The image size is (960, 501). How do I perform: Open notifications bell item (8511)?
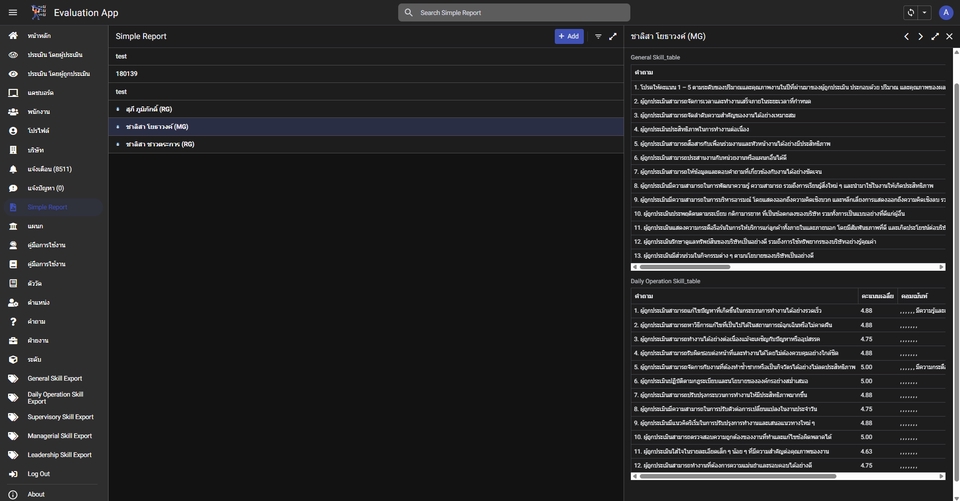click(13, 169)
